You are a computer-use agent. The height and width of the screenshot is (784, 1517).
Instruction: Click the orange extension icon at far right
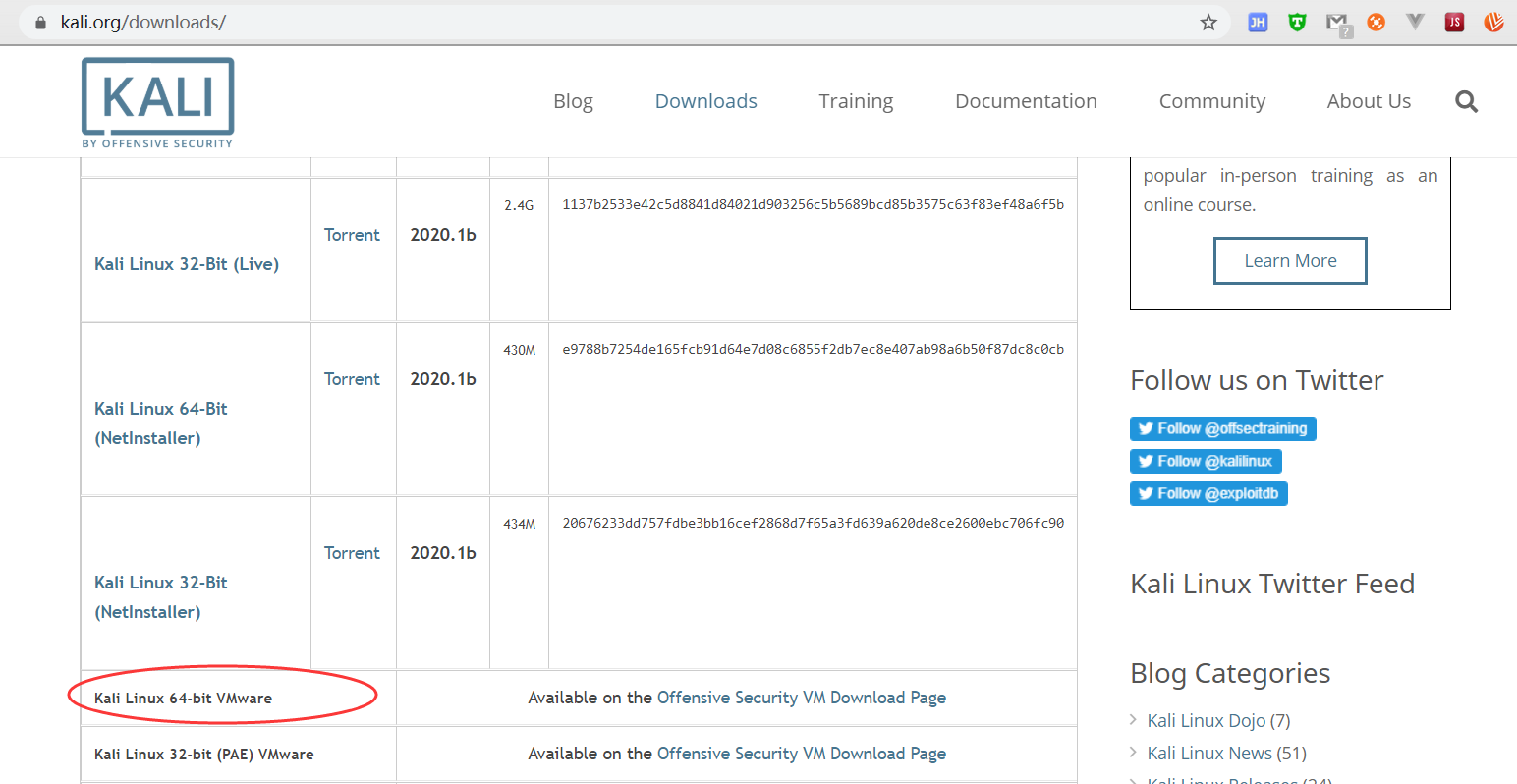[x=1493, y=22]
